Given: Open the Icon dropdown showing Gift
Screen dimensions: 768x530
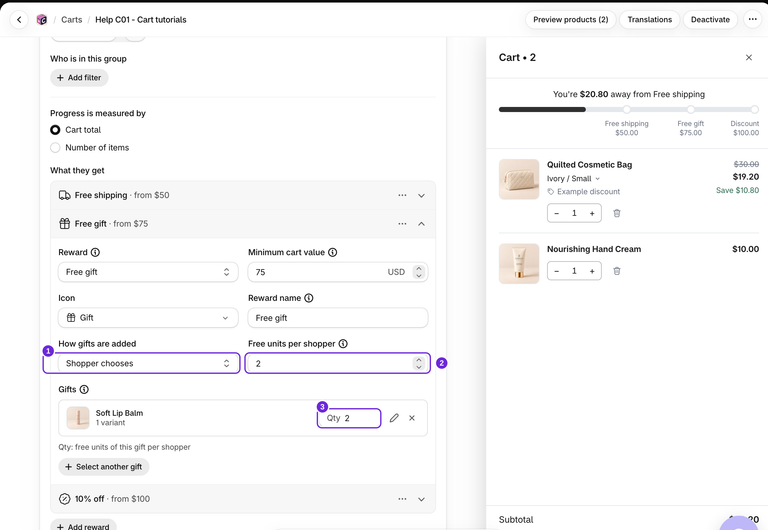Looking at the screenshot, I should [148, 317].
